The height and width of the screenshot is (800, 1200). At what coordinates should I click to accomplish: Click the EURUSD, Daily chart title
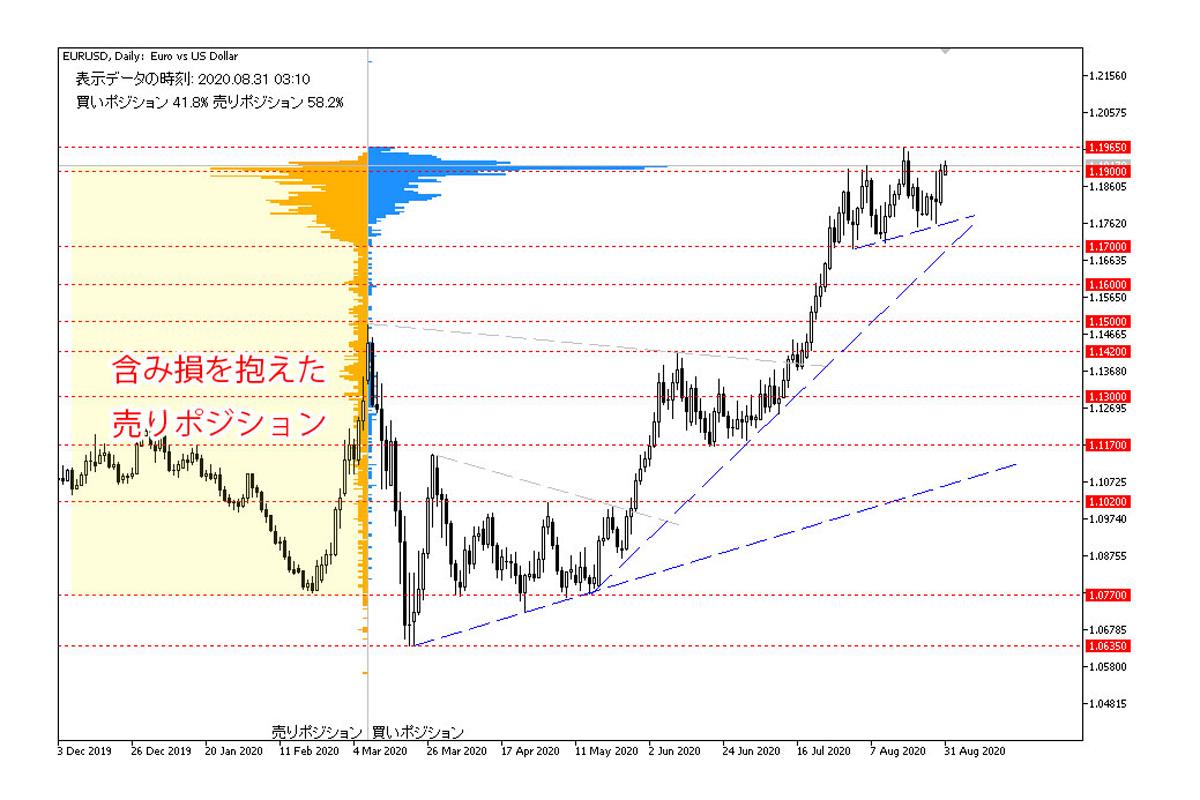point(150,57)
